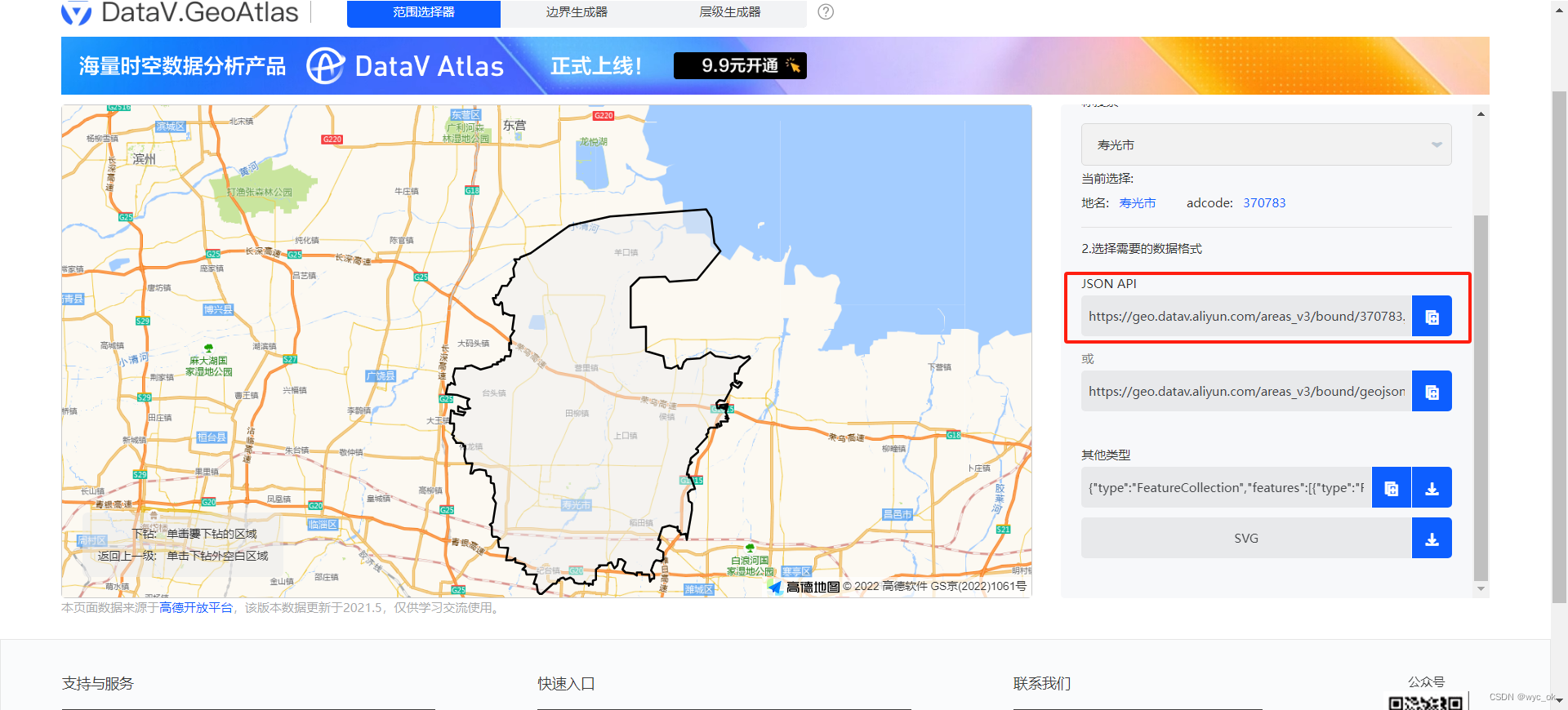Click the SVG format button
The width and height of the screenshot is (1568, 710).
click(1246, 539)
